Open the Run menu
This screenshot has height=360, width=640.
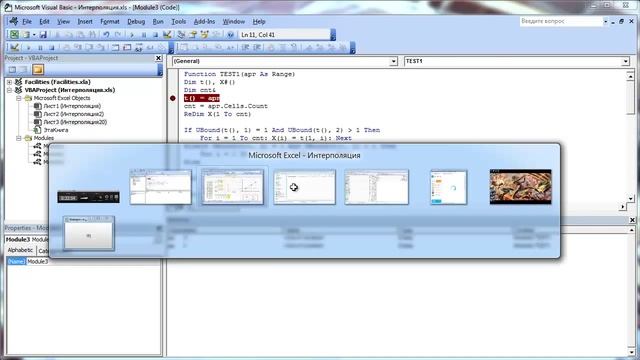pyautogui.click(x=158, y=22)
